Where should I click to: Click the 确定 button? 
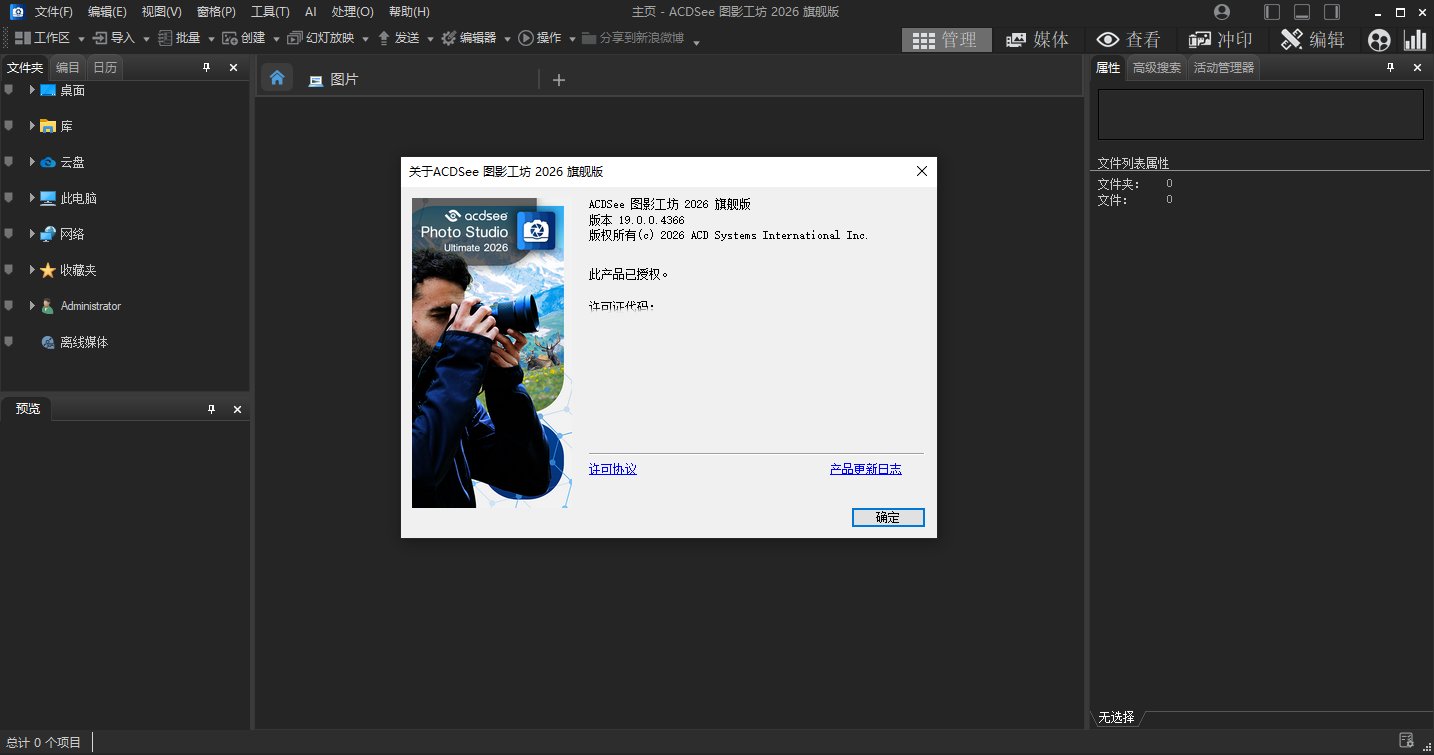pyautogui.click(x=888, y=517)
